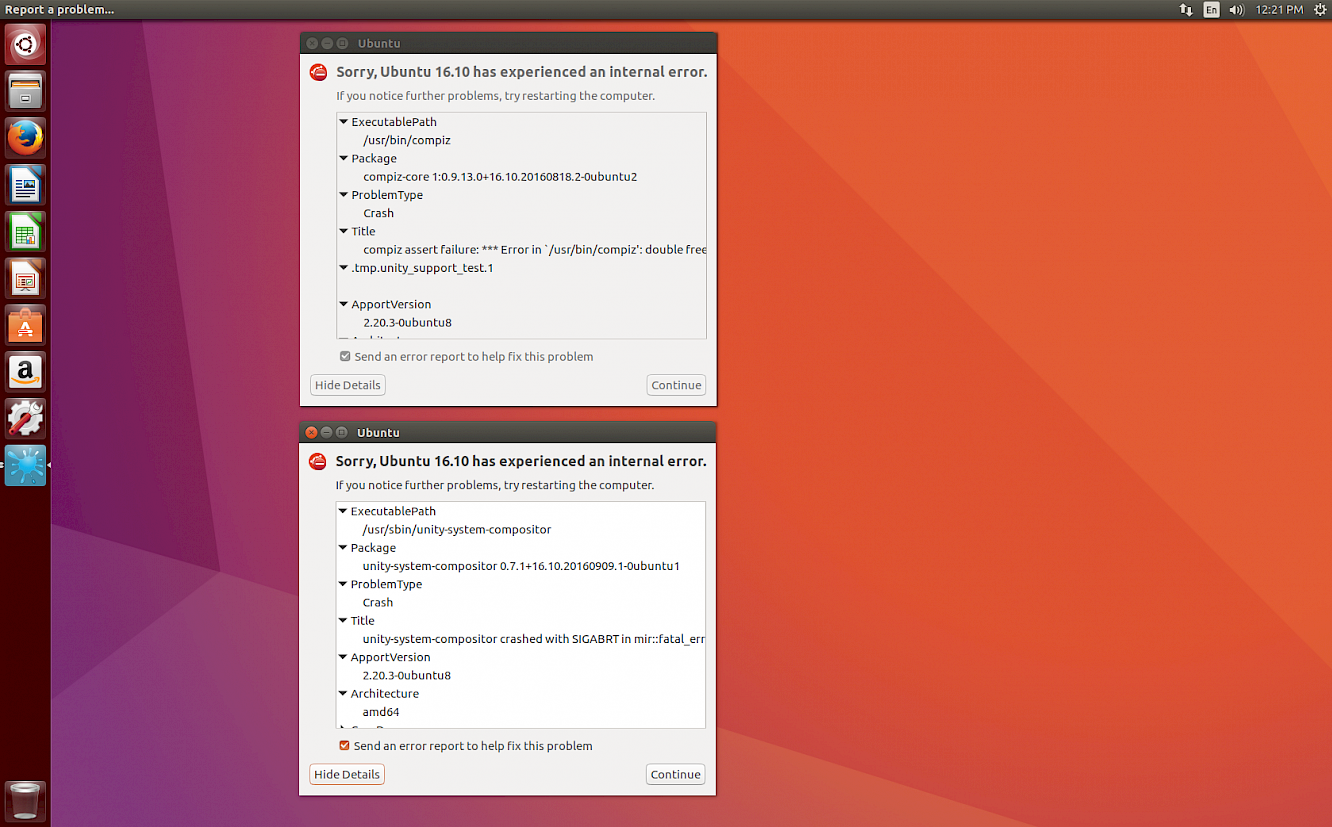The width and height of the screenshot is (1332, 827).
Task: Collapse Package row in unity-system-compositor dialog
Action: tap(342, 547)
